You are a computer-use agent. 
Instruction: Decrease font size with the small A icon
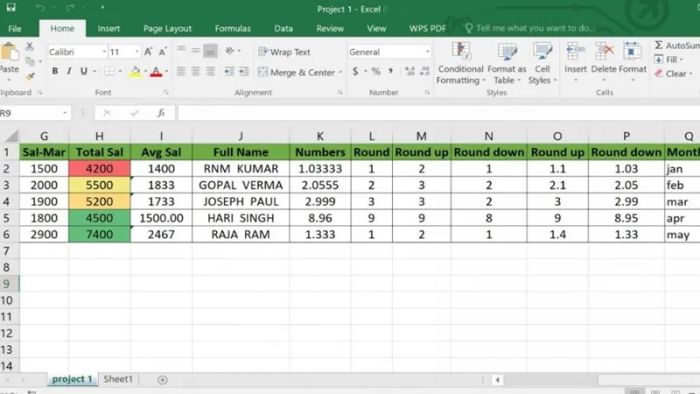click(162, 52)
